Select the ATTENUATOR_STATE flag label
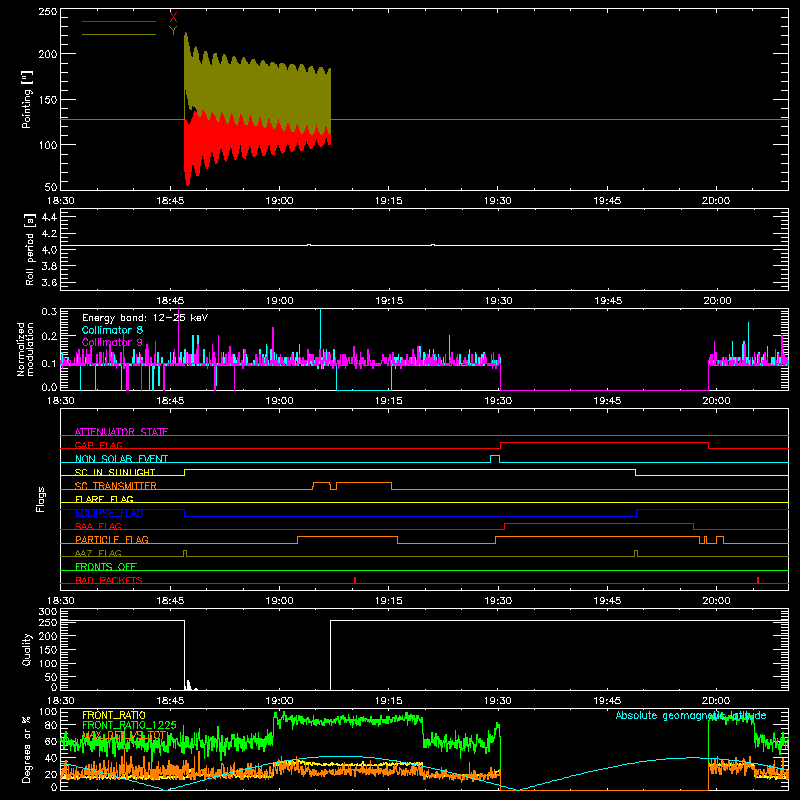The height and width of the screenshot is (800, 800). pyautogui.click(x=121, y=432)
